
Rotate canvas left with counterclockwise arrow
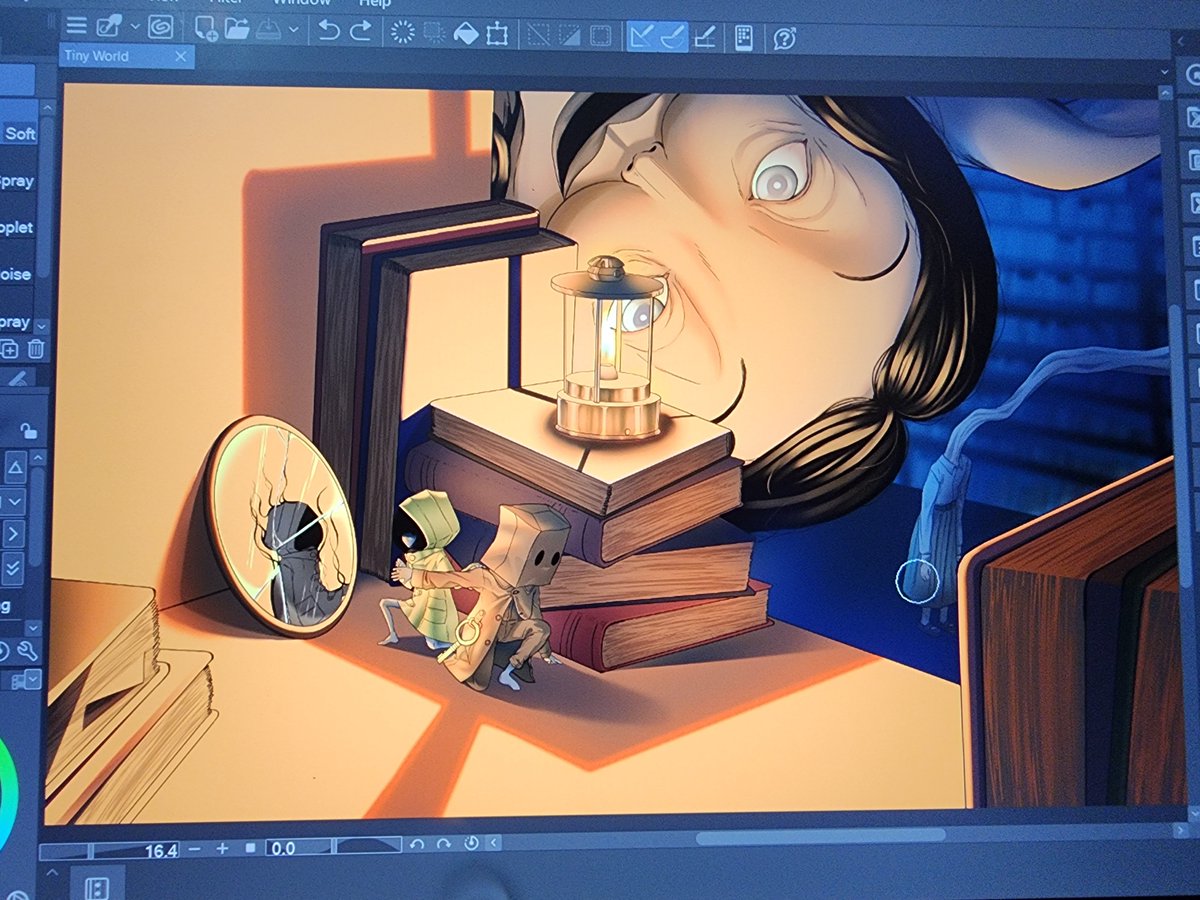click(x=419, y=846)
